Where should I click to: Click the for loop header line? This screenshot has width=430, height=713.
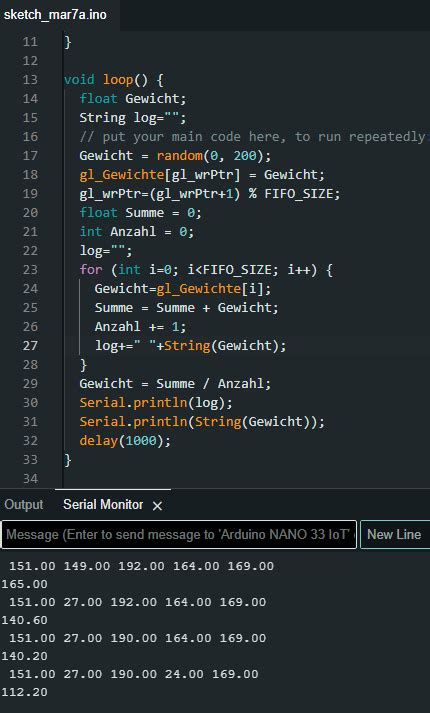coord(206,270)
